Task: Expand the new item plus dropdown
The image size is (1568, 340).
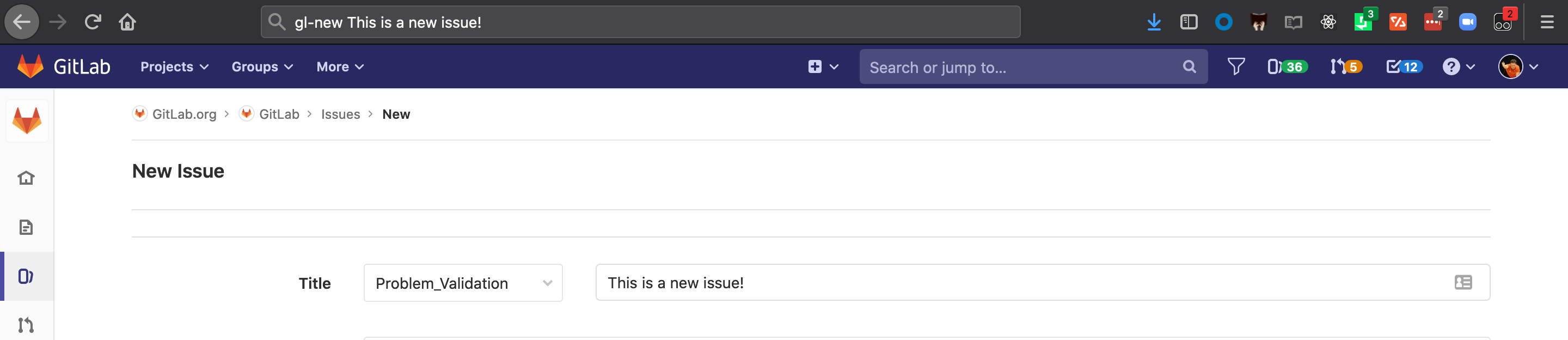Action: [823, 66]
